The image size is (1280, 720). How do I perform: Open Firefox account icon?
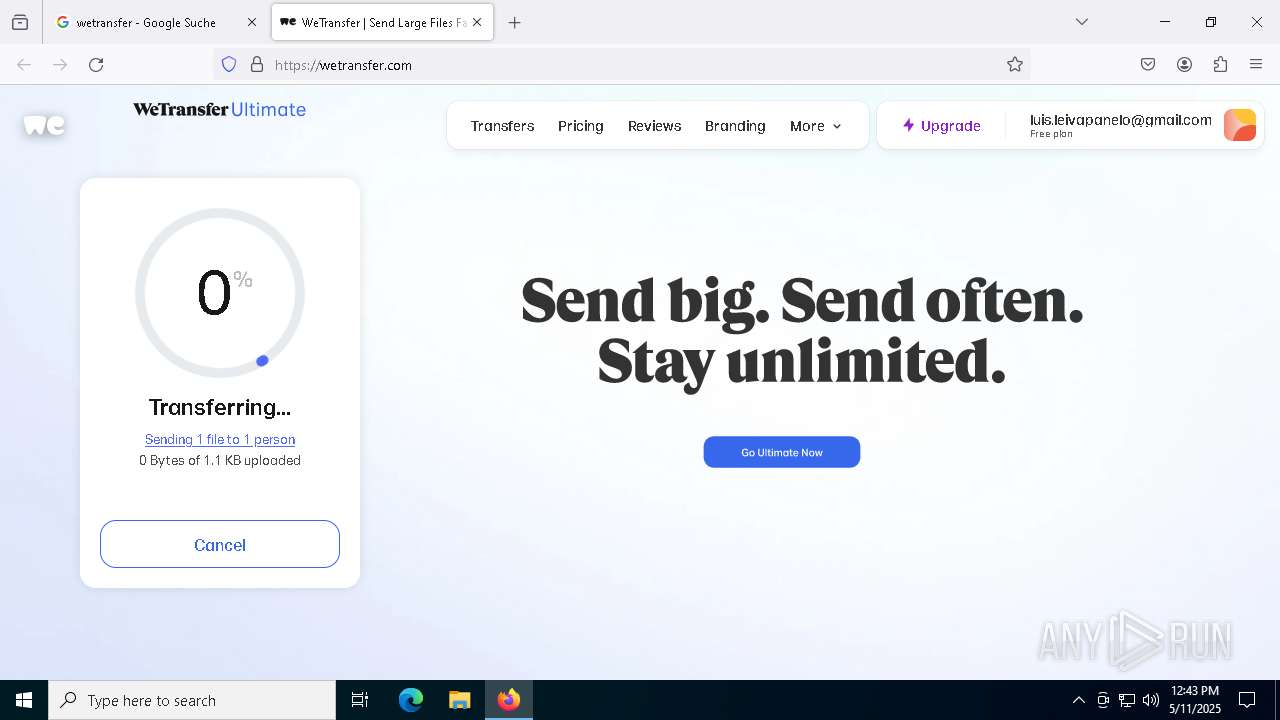1184,65
